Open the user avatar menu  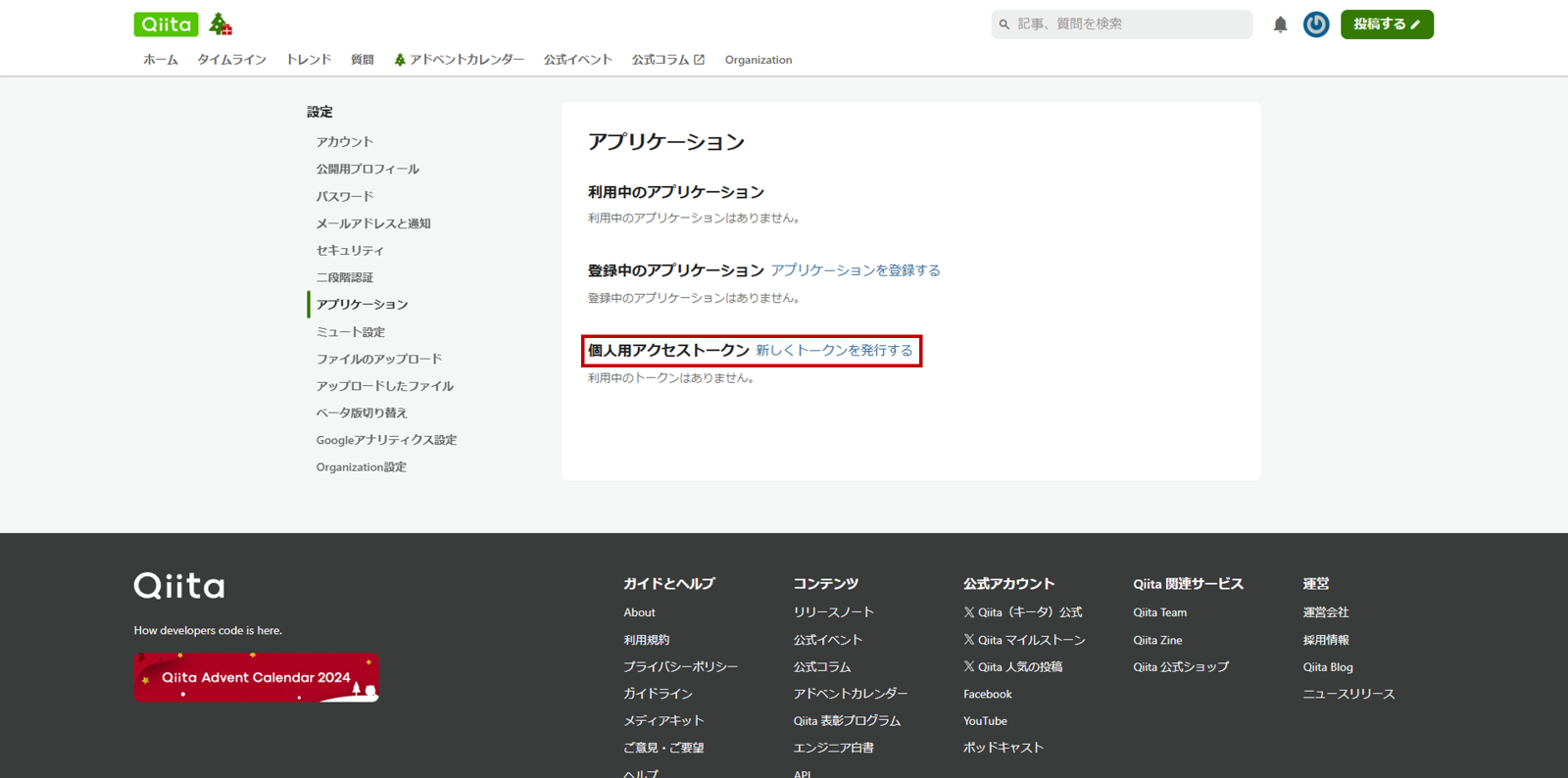(x=1316, y=24)
